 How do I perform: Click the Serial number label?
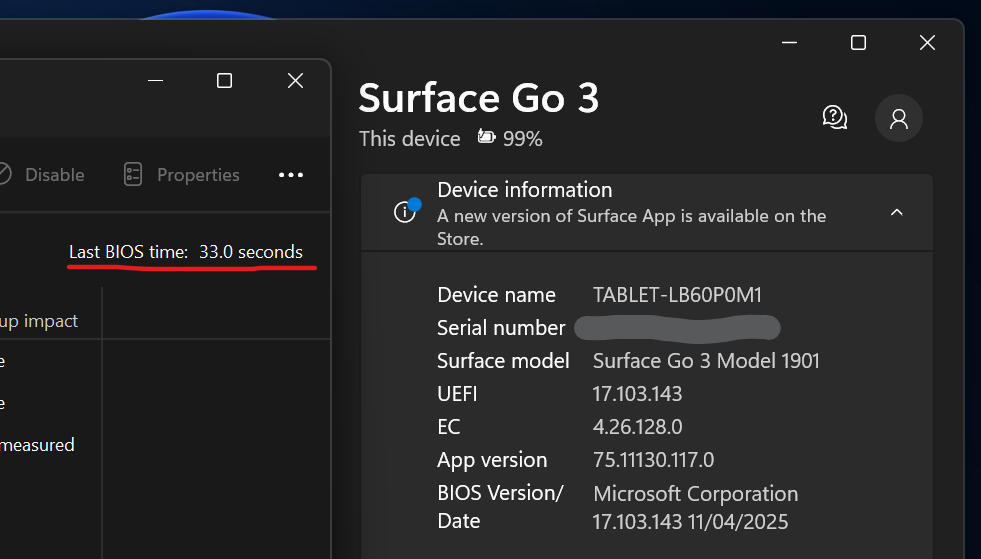(x=501, y=328)
